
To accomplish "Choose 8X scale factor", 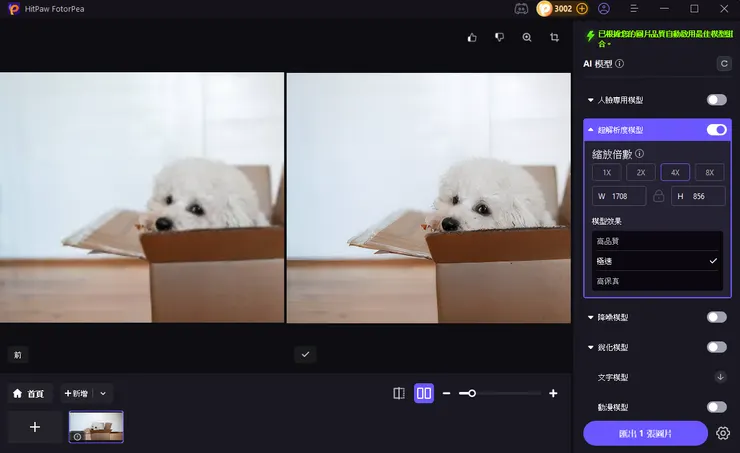I will (x=709, y=172).
